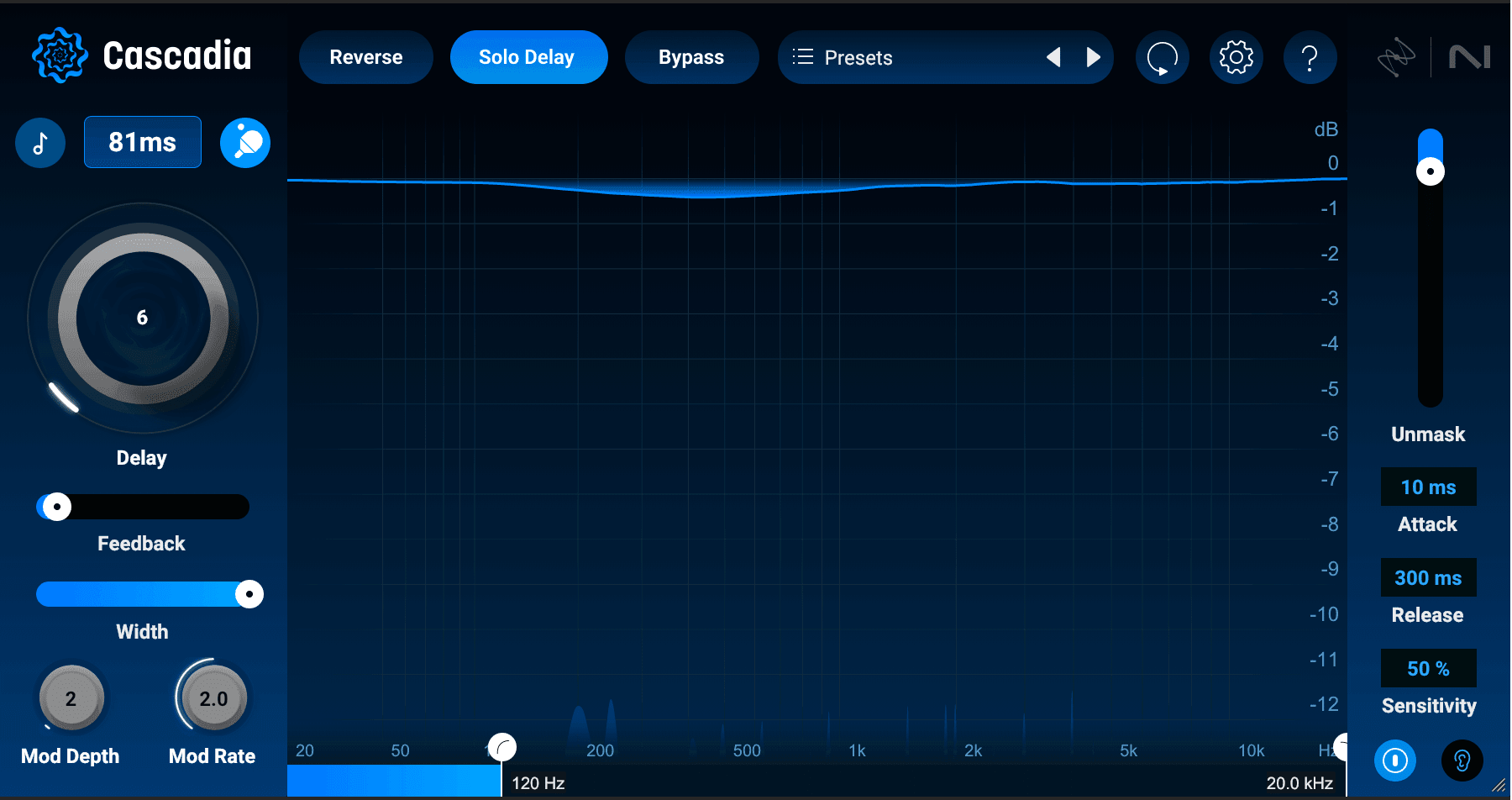
Task: Click the high-cut filter handle at 20.0 kHz
Action: point(1342,747)
